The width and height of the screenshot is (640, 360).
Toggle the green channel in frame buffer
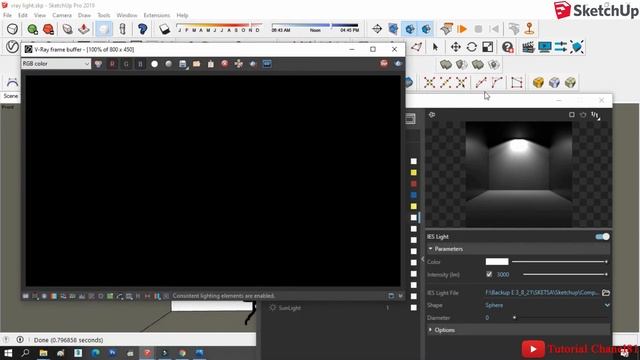point(126,64)
